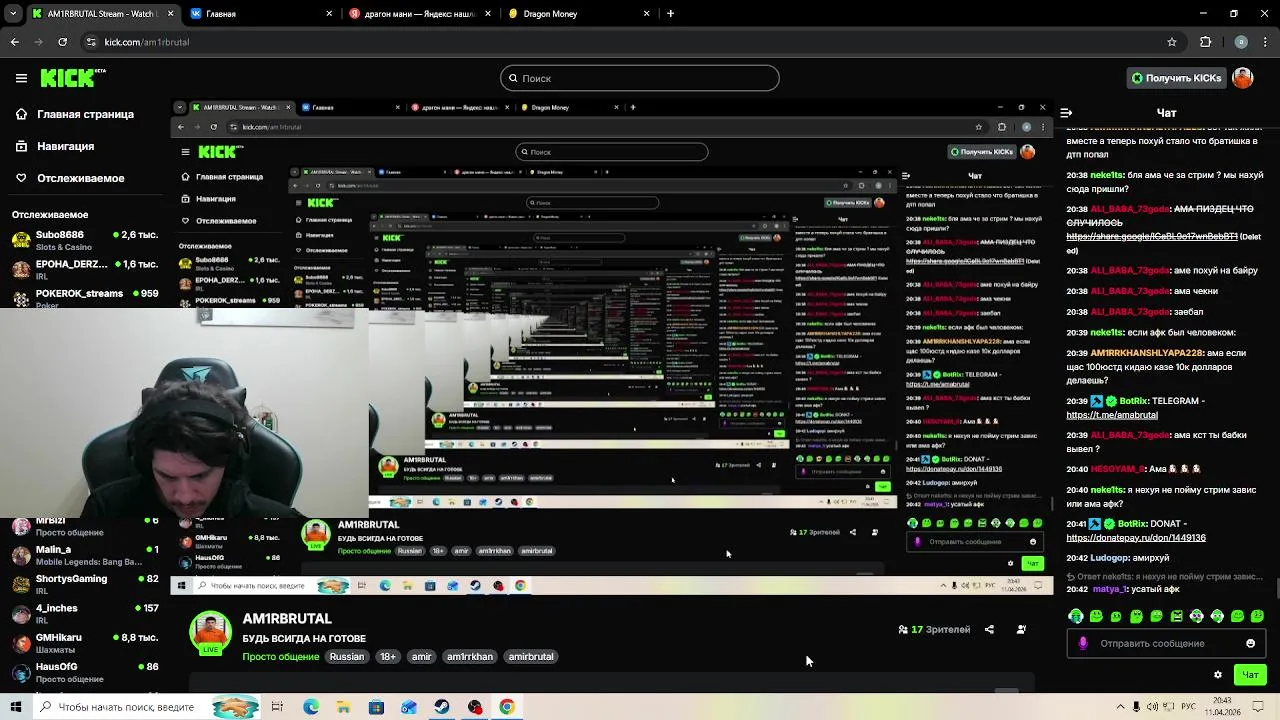Click the purple microphone icon in chat

(1083, 643)
